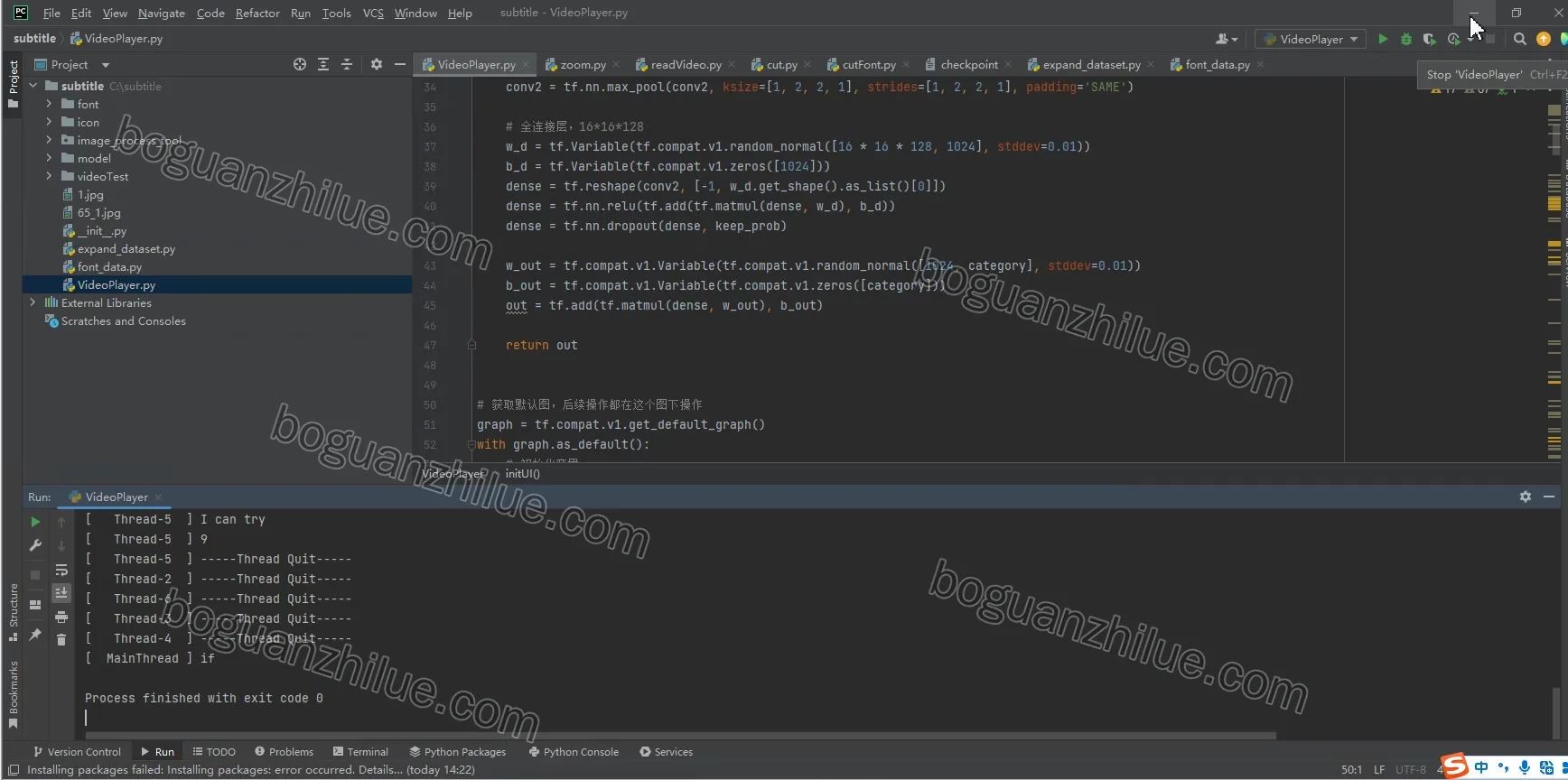Toggle soft-wrap in Run console

(61, 570)
